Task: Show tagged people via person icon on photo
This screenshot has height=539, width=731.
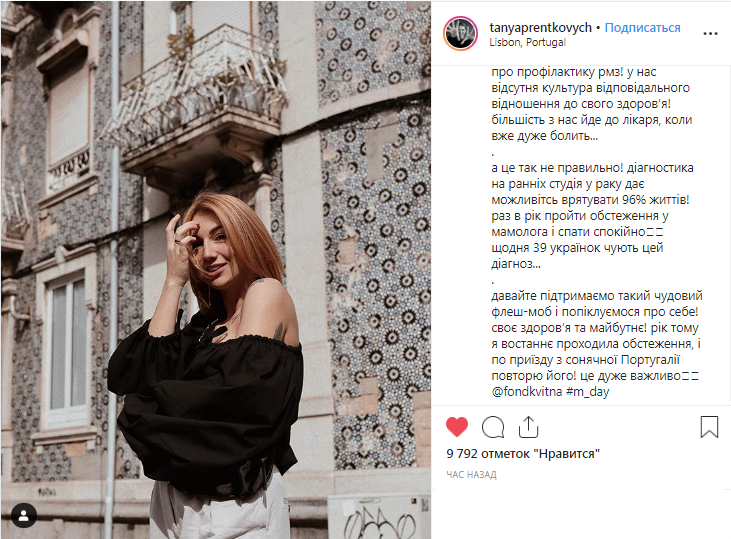Action: 24,516
